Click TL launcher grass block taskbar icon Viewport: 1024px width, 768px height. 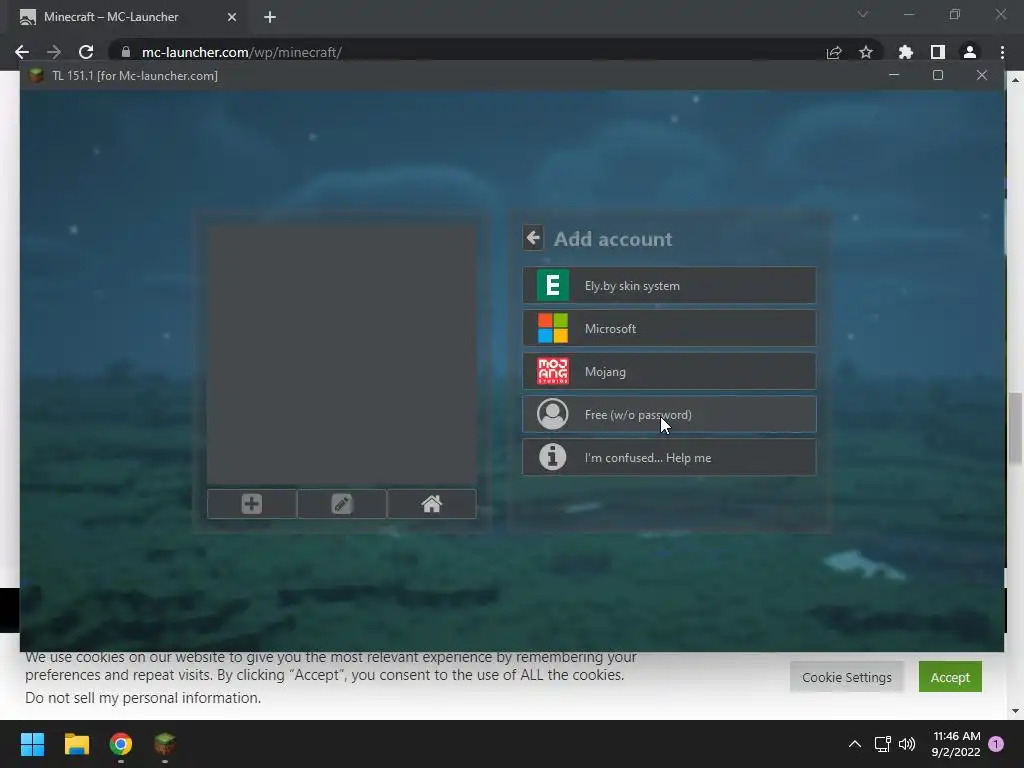(165, 744)
